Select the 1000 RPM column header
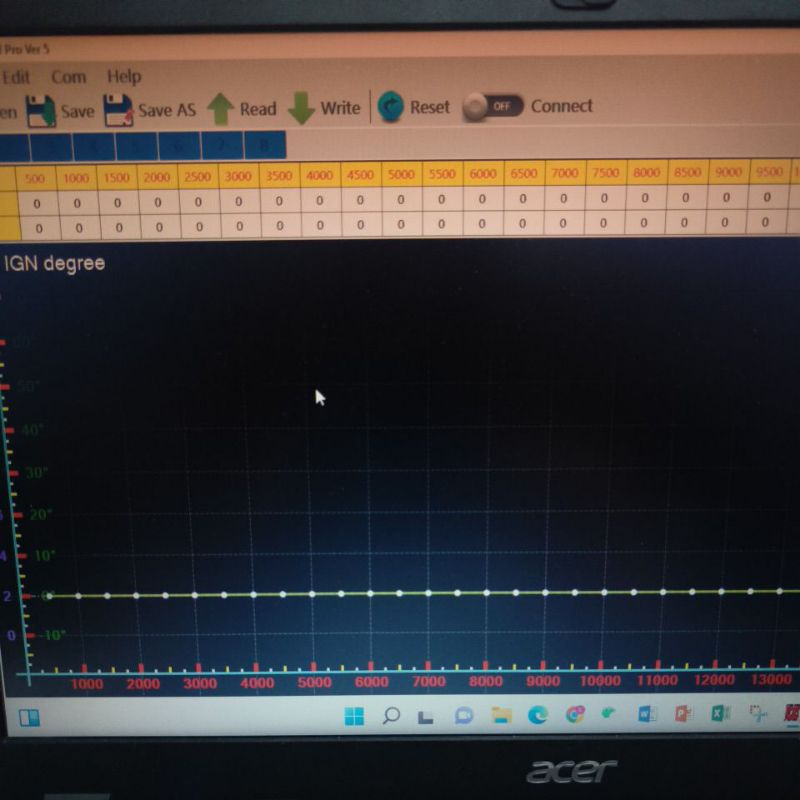The image size is (800, 800). (x=76, y=178)
